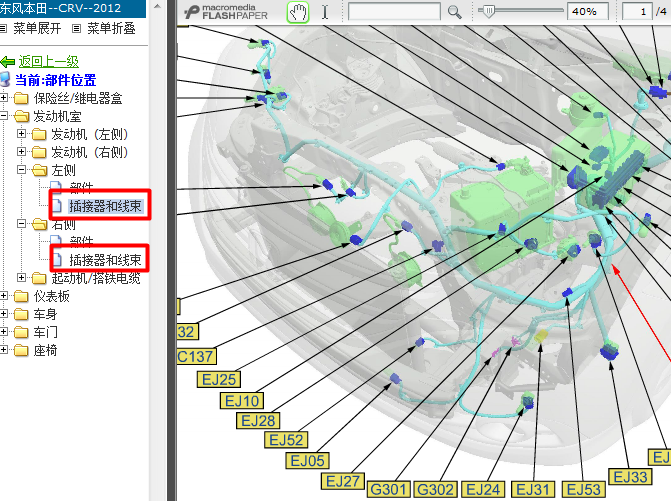Viewport: 671px width, 501px height.
Task: Click the 座椅 folder icon
Action: click(x=21, y=350)
